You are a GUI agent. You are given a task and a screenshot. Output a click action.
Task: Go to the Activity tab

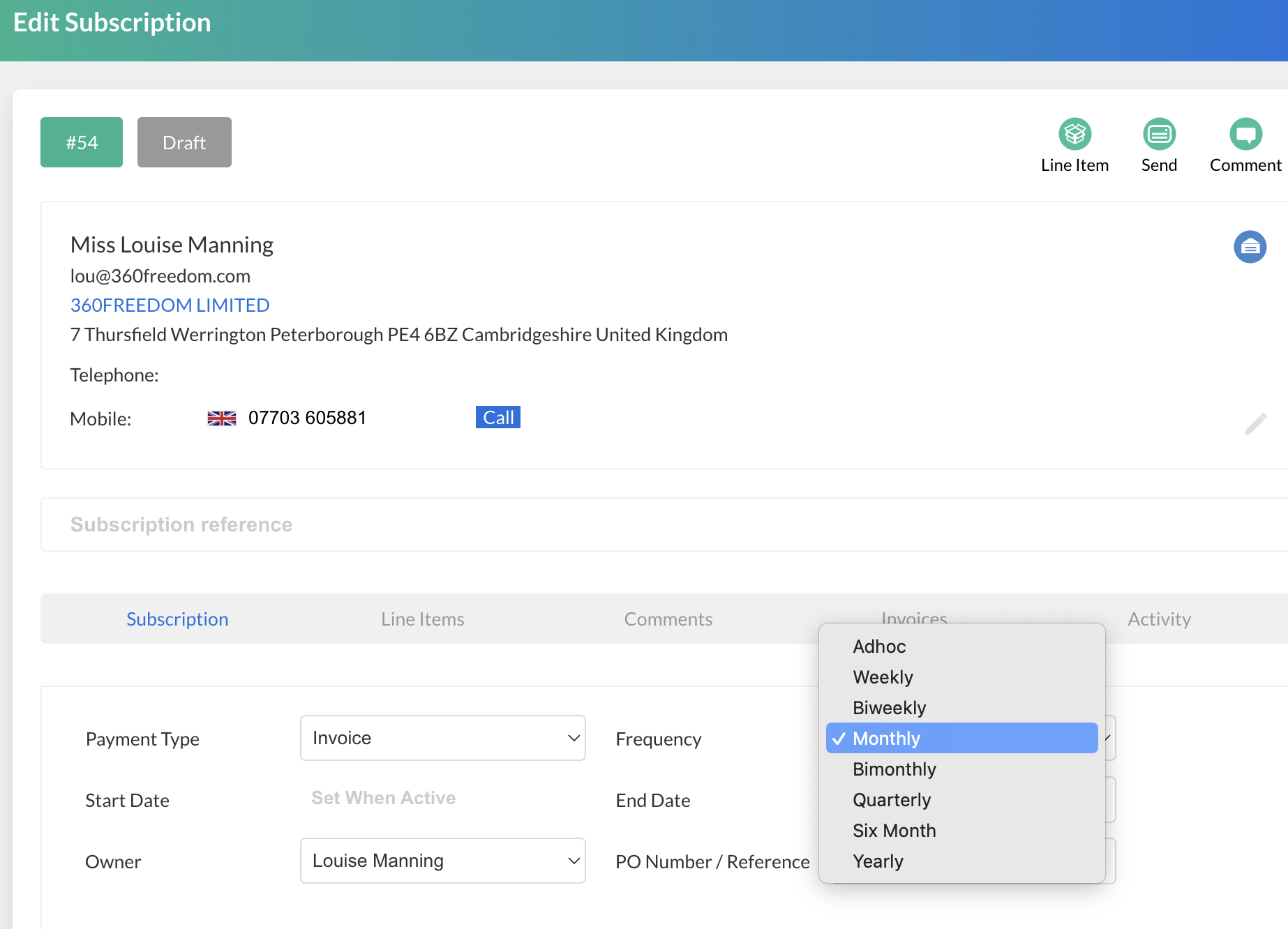tap(1159, 619)
